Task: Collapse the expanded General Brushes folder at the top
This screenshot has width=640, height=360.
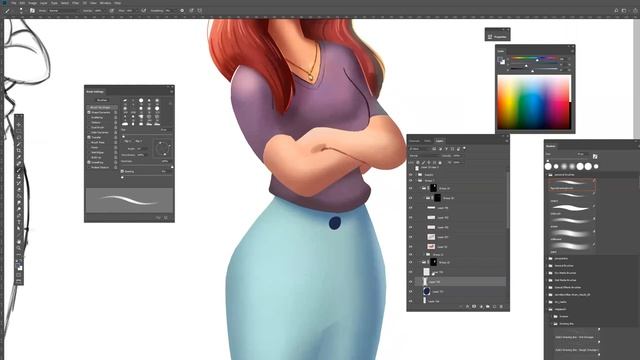Action: [547, 175]
